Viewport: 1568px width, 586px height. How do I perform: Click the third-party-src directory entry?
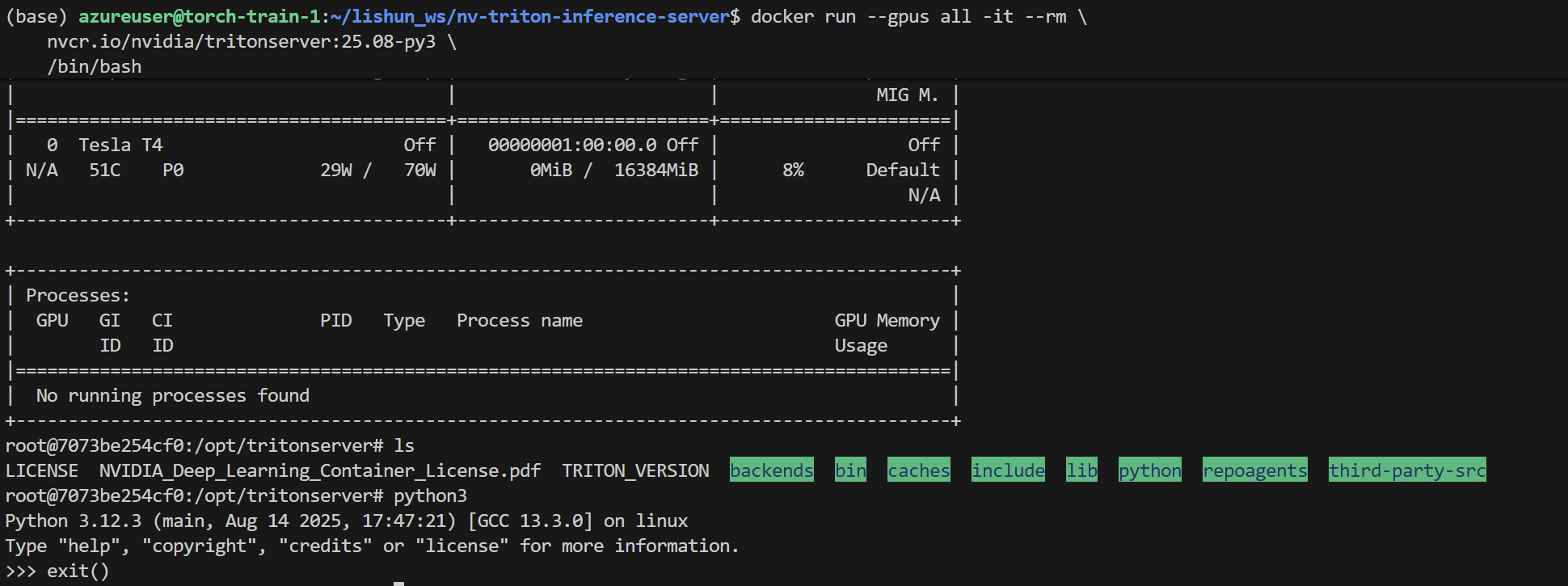coord(1407,470)
